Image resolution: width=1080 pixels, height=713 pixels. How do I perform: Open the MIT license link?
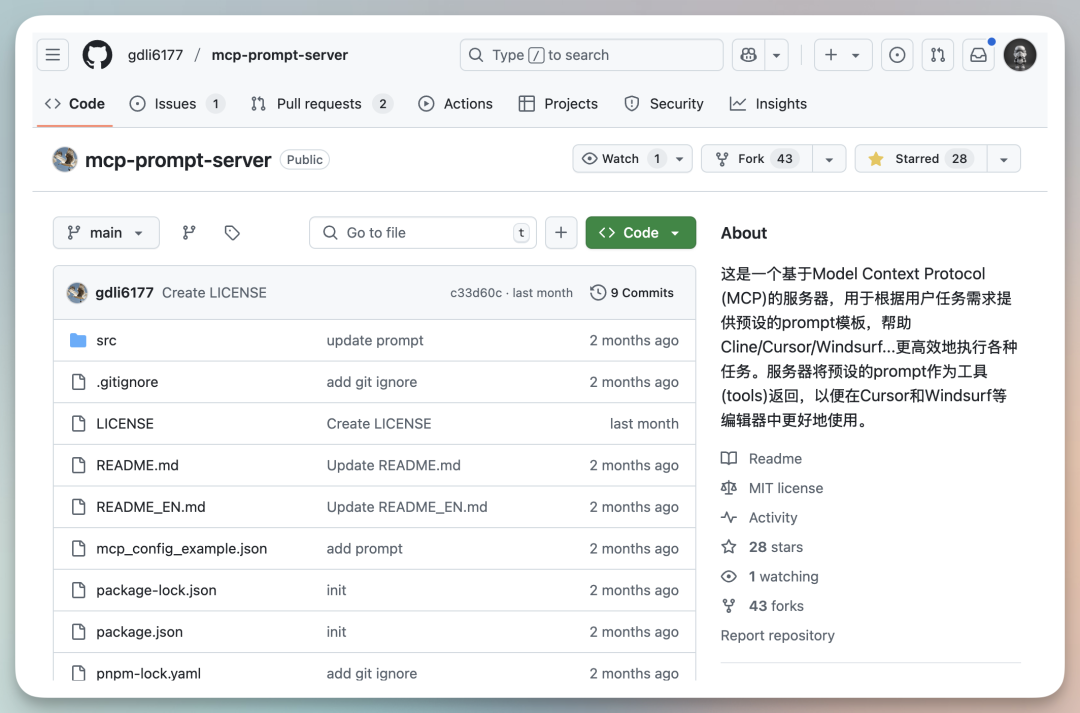tap(786, 488)
